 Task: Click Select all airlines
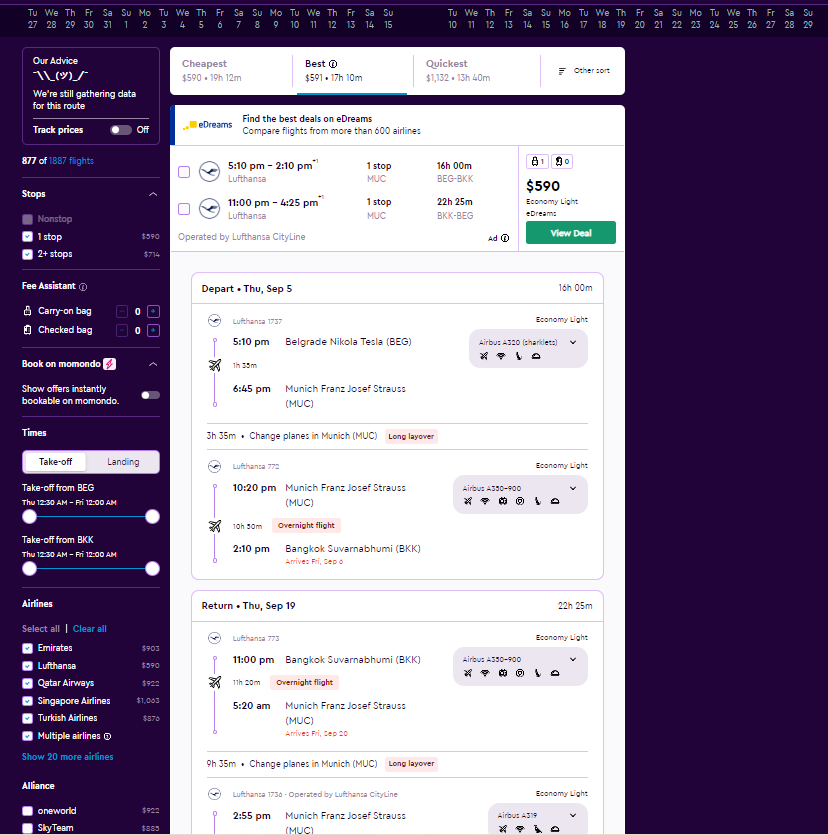(x=40, y=629)
